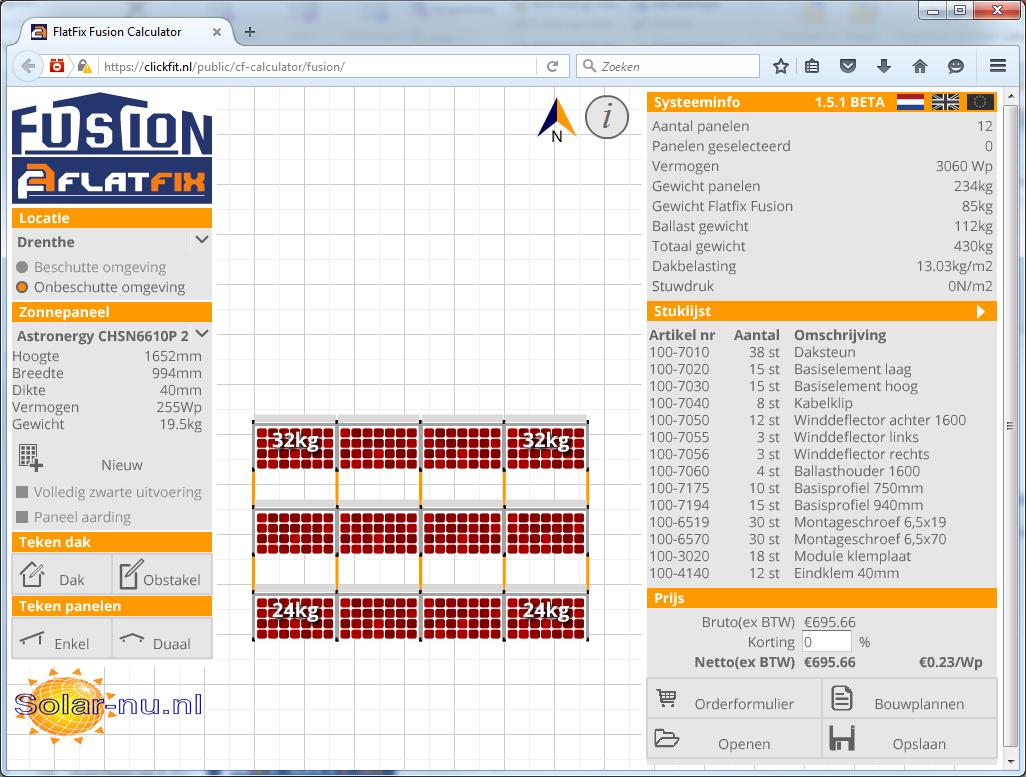Open the bookmarks list icon
Screen dimensions: 1026x777
coord(812,66)
